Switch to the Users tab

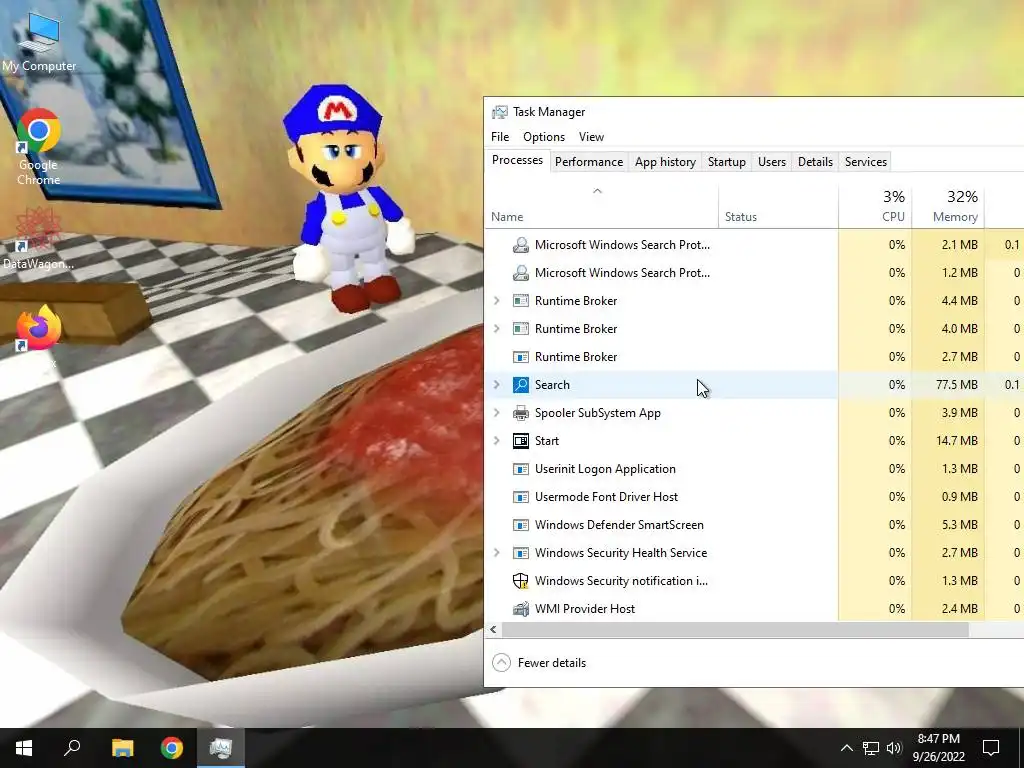click(771, 162)
